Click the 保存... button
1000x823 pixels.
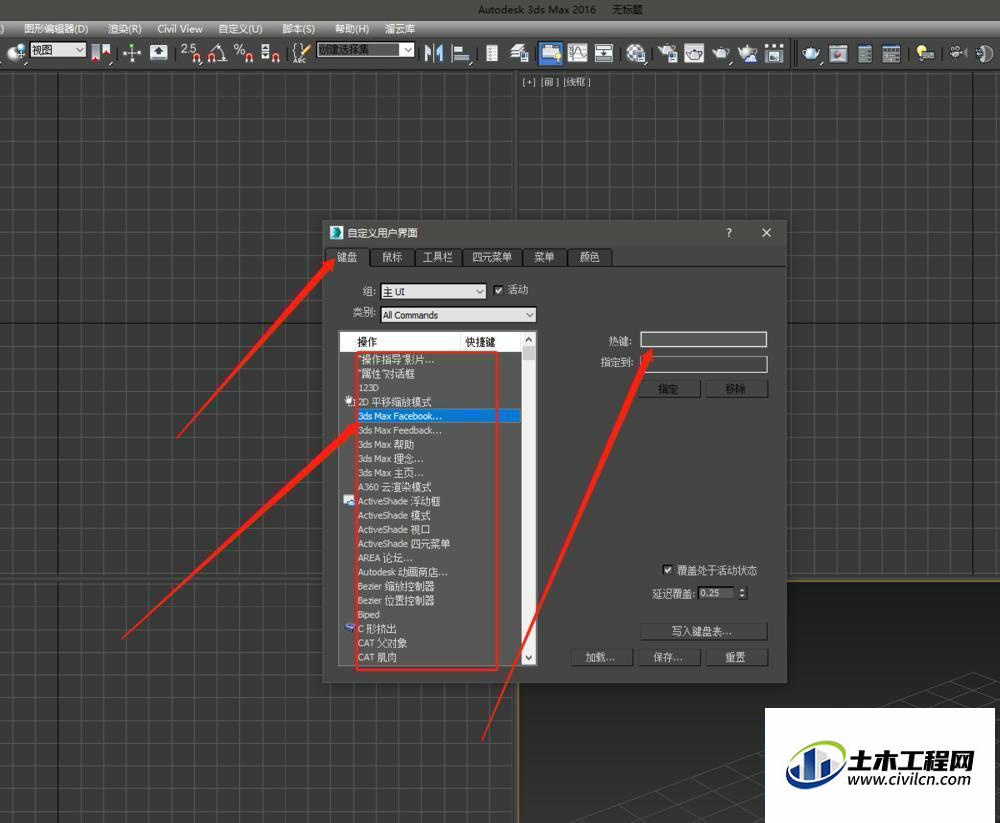[x=668, y=657]
